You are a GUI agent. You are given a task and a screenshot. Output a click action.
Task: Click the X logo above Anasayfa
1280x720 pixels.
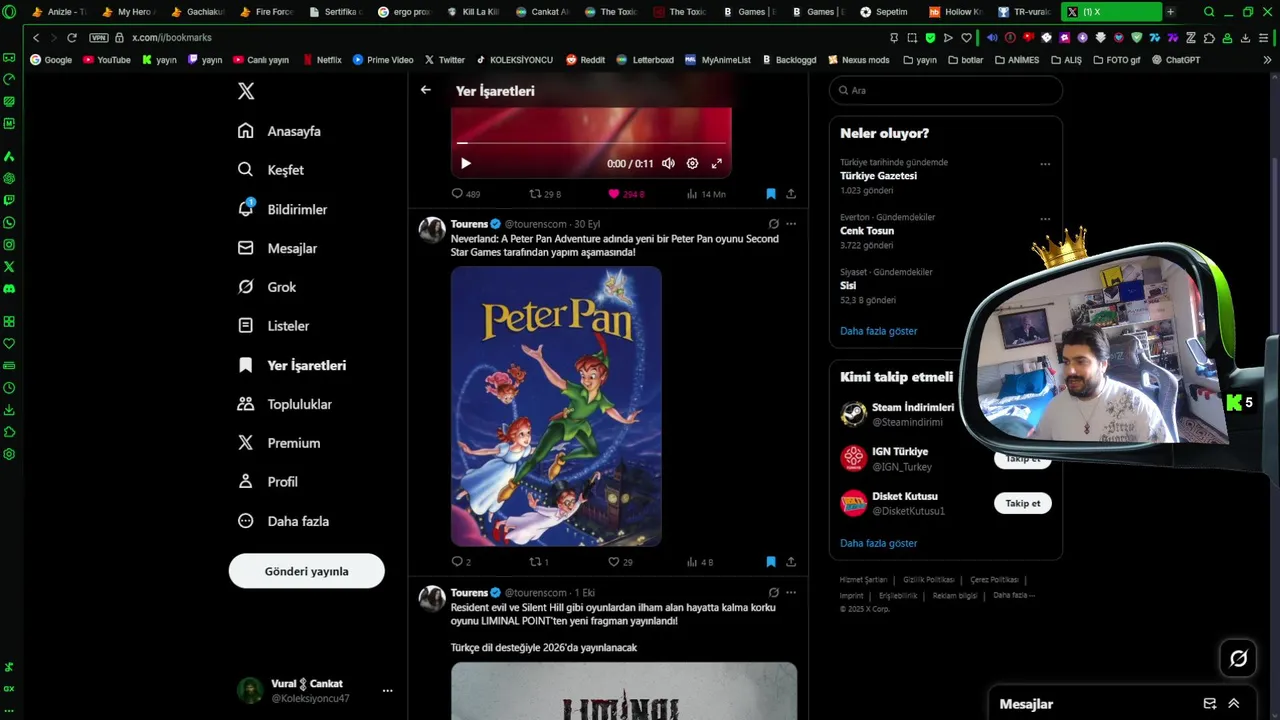[x=246, y=91]
